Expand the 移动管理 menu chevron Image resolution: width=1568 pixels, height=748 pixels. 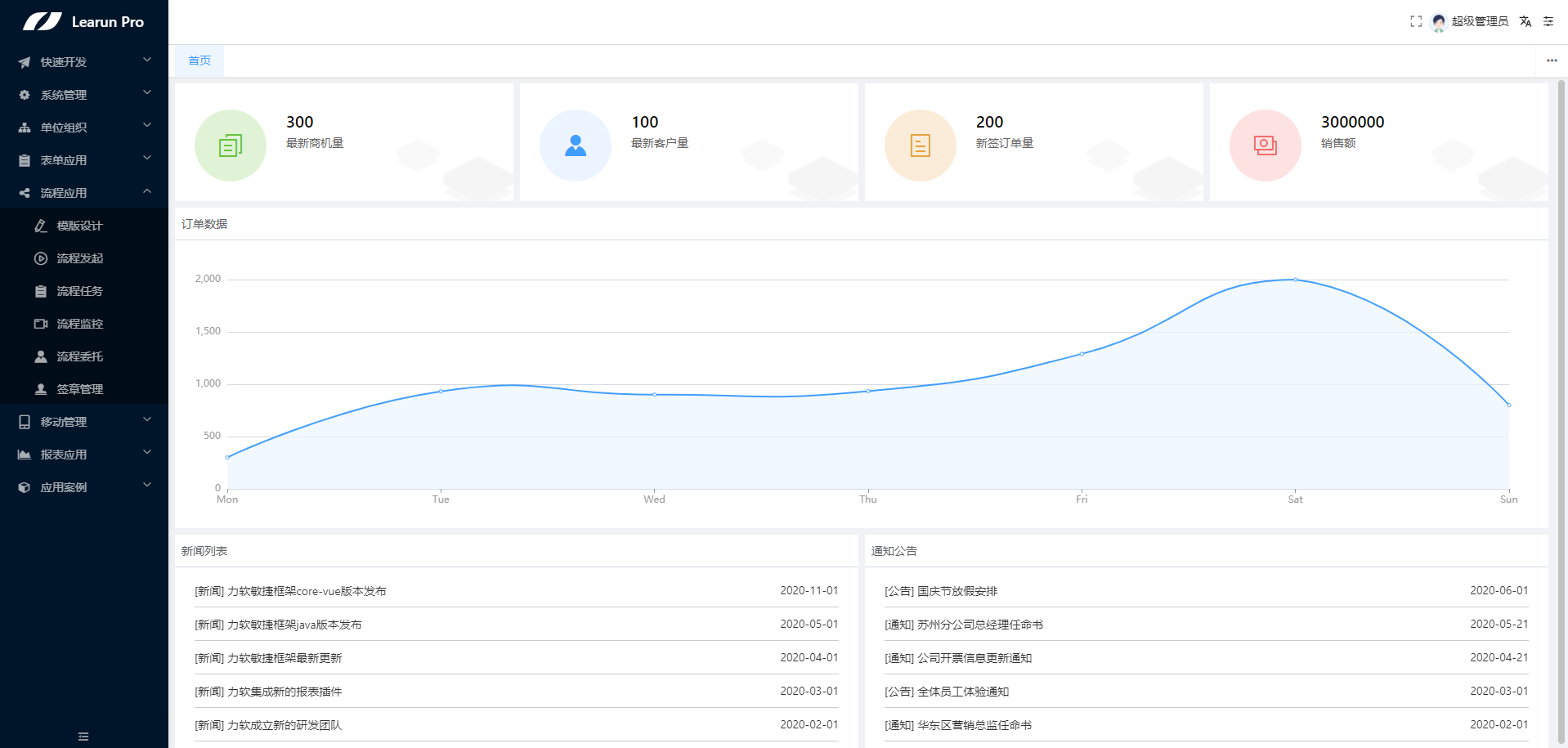(x=147, y=419)
